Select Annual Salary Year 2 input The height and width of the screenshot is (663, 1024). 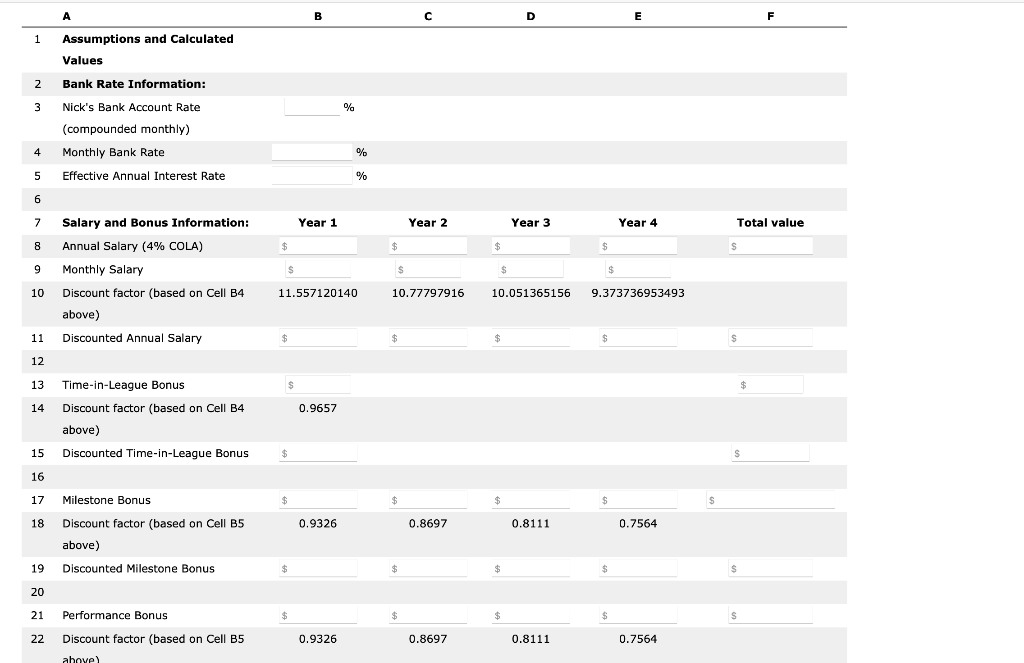(x=428, y=246)
